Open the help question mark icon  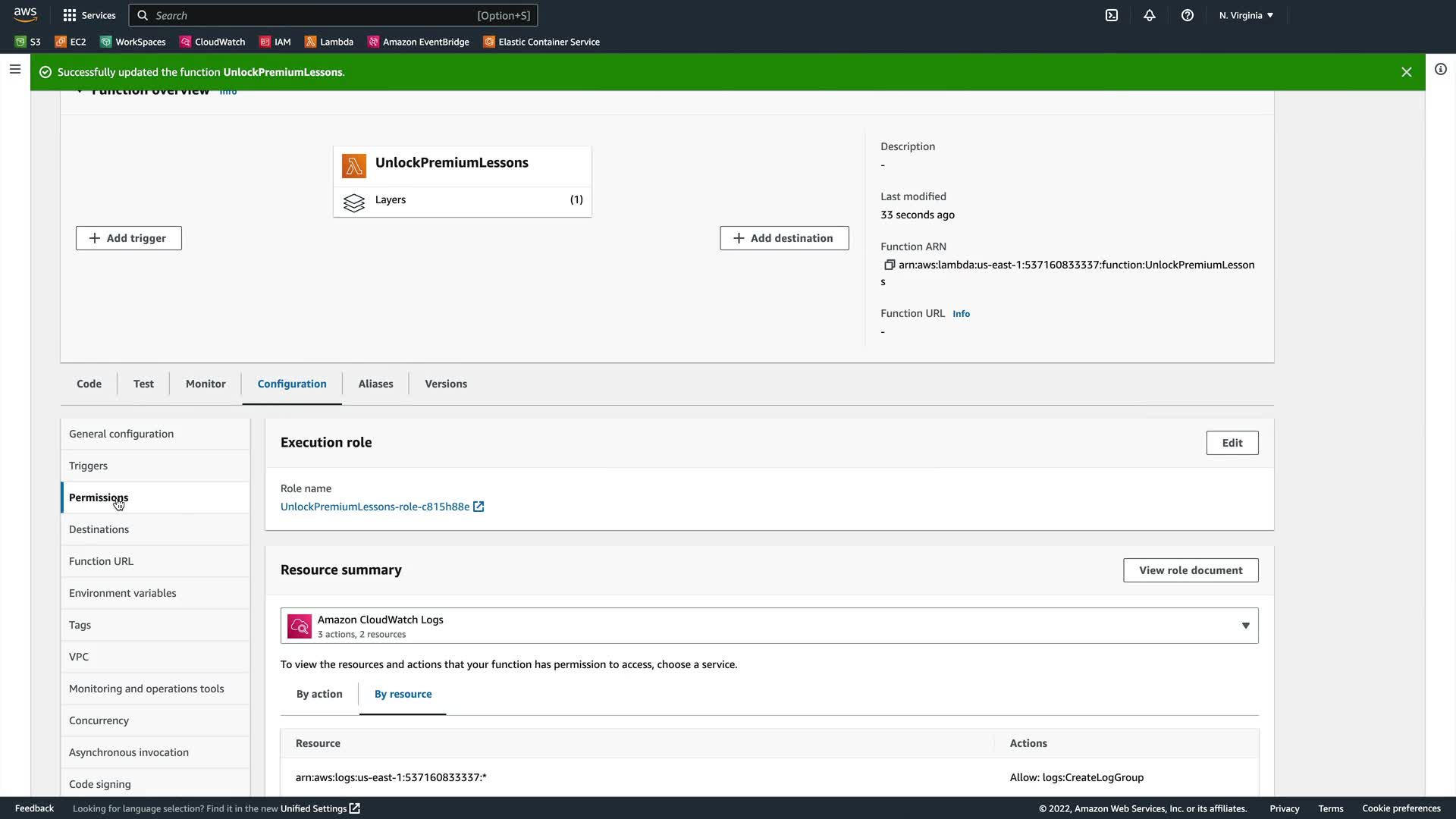click(1188, 15)
